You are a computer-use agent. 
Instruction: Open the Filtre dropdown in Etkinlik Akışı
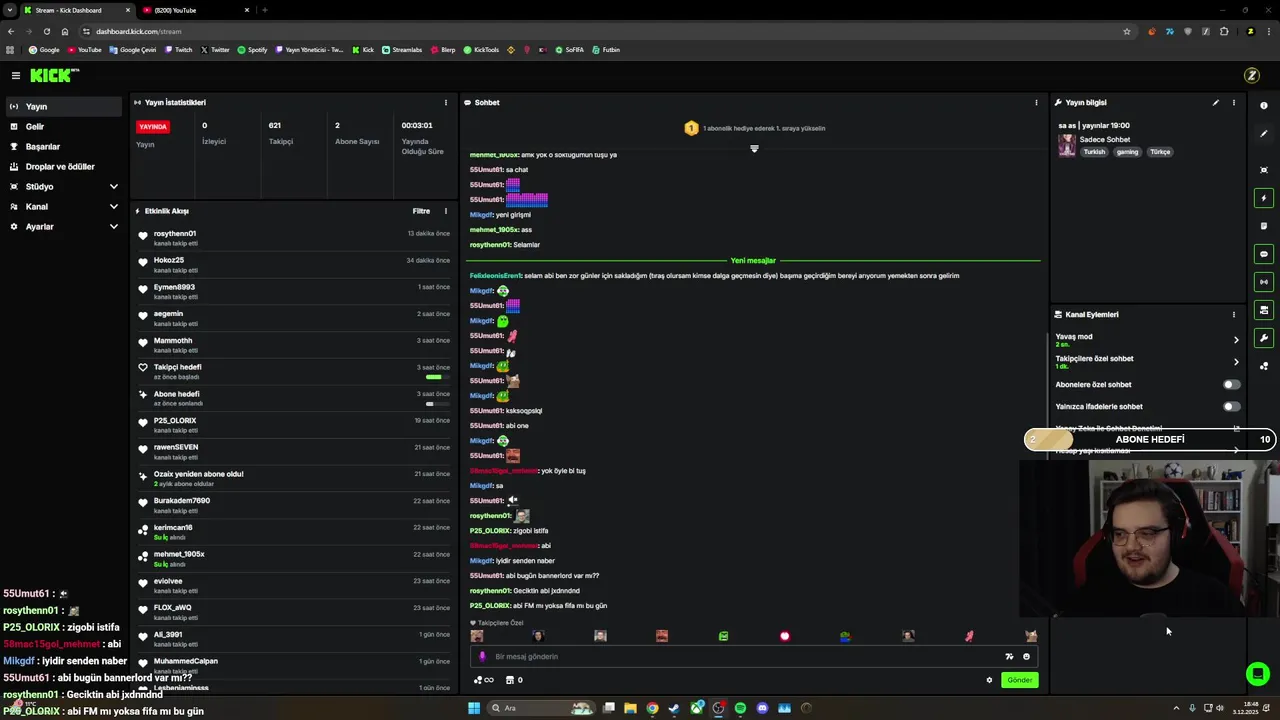pyautogui.click(x=421, y=211)
